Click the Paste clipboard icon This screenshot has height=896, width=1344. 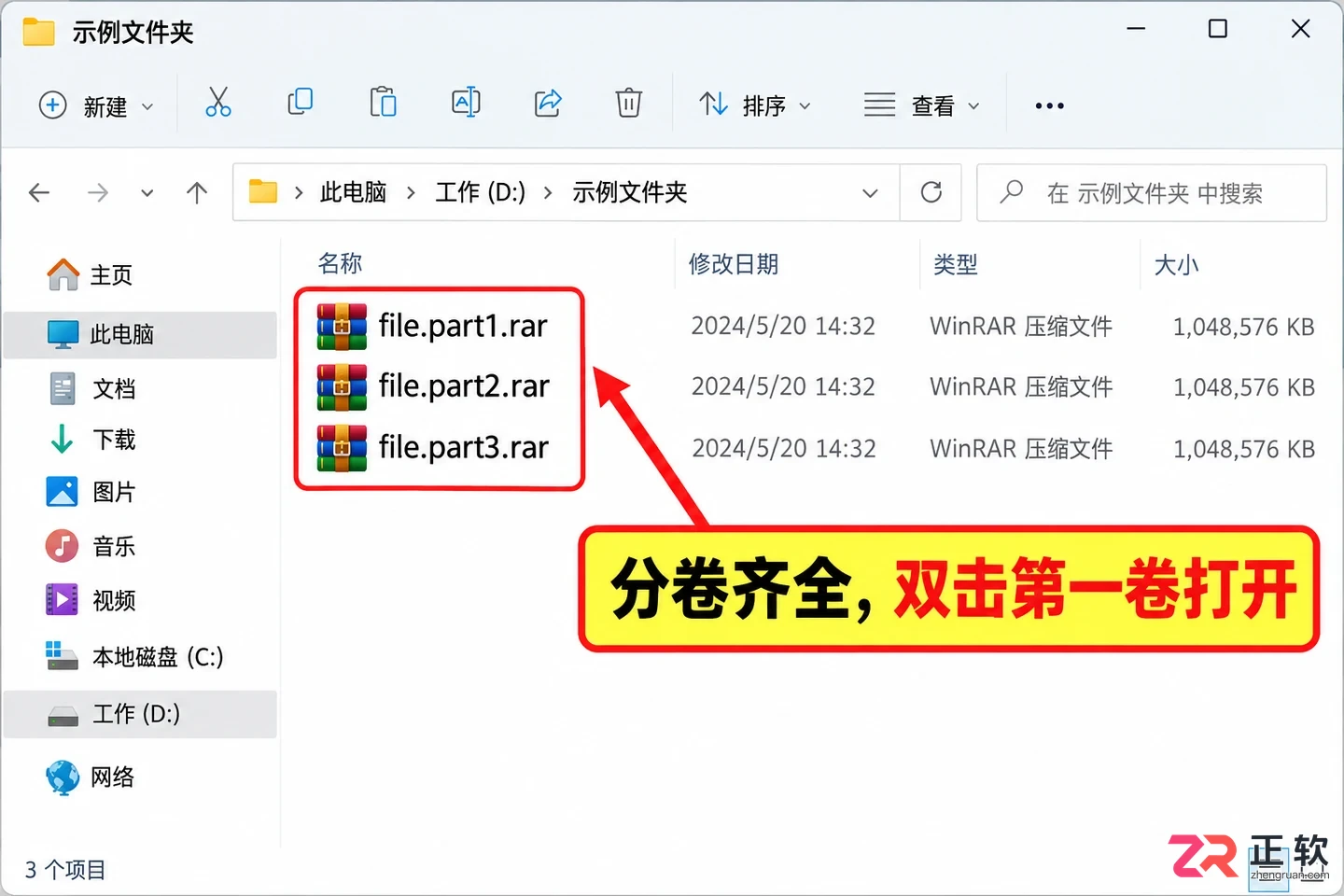[383, 102]
